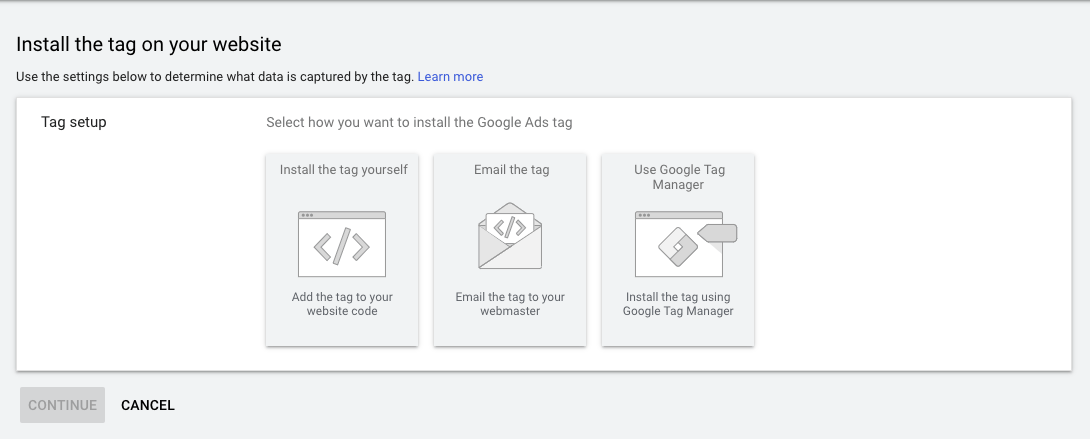1090x439 pixels.
Task: Click 'Select how you want to install' prompt
Action: point(419,122)
